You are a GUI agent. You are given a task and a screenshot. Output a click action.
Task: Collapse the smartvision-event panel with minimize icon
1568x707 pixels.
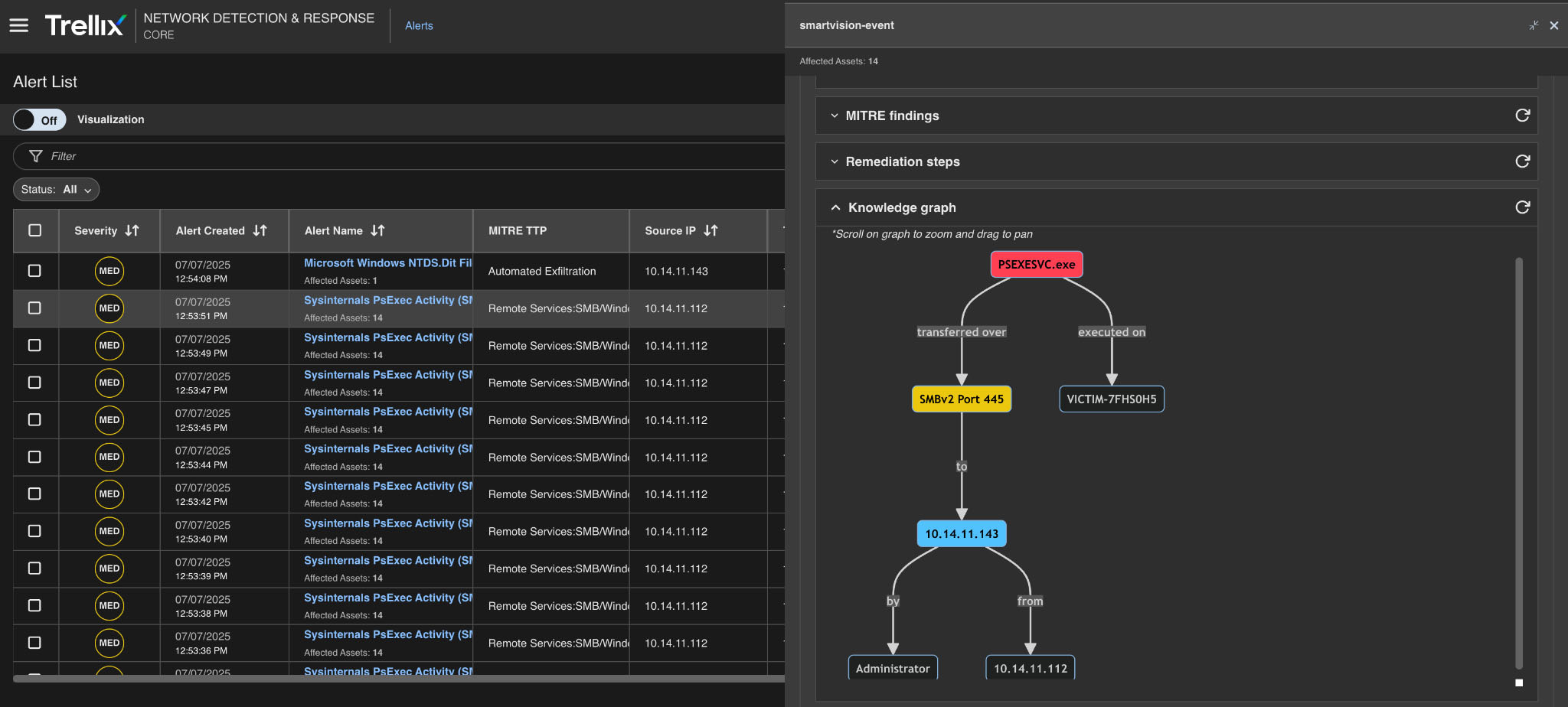pos(1534,25)
